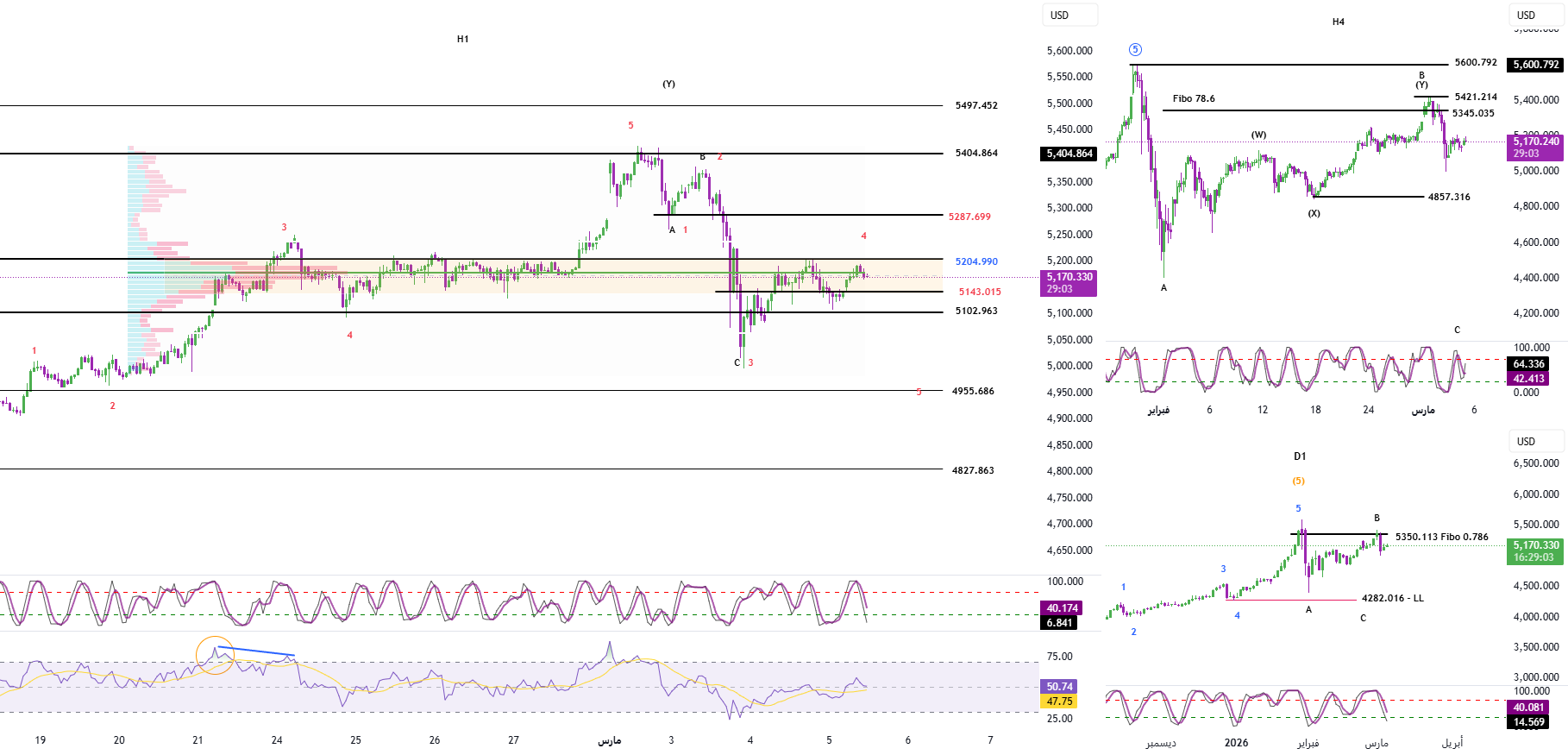Click the black 5,404.864 price axis label
This screenshot has width=1568, height=755.
[1069, 154]
